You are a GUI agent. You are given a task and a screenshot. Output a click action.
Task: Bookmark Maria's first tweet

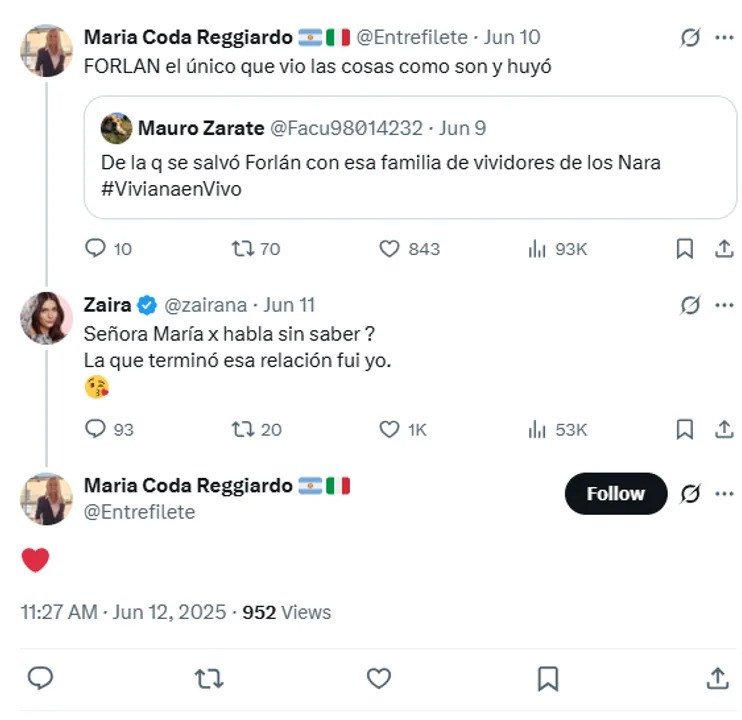[x=685, y=249]
